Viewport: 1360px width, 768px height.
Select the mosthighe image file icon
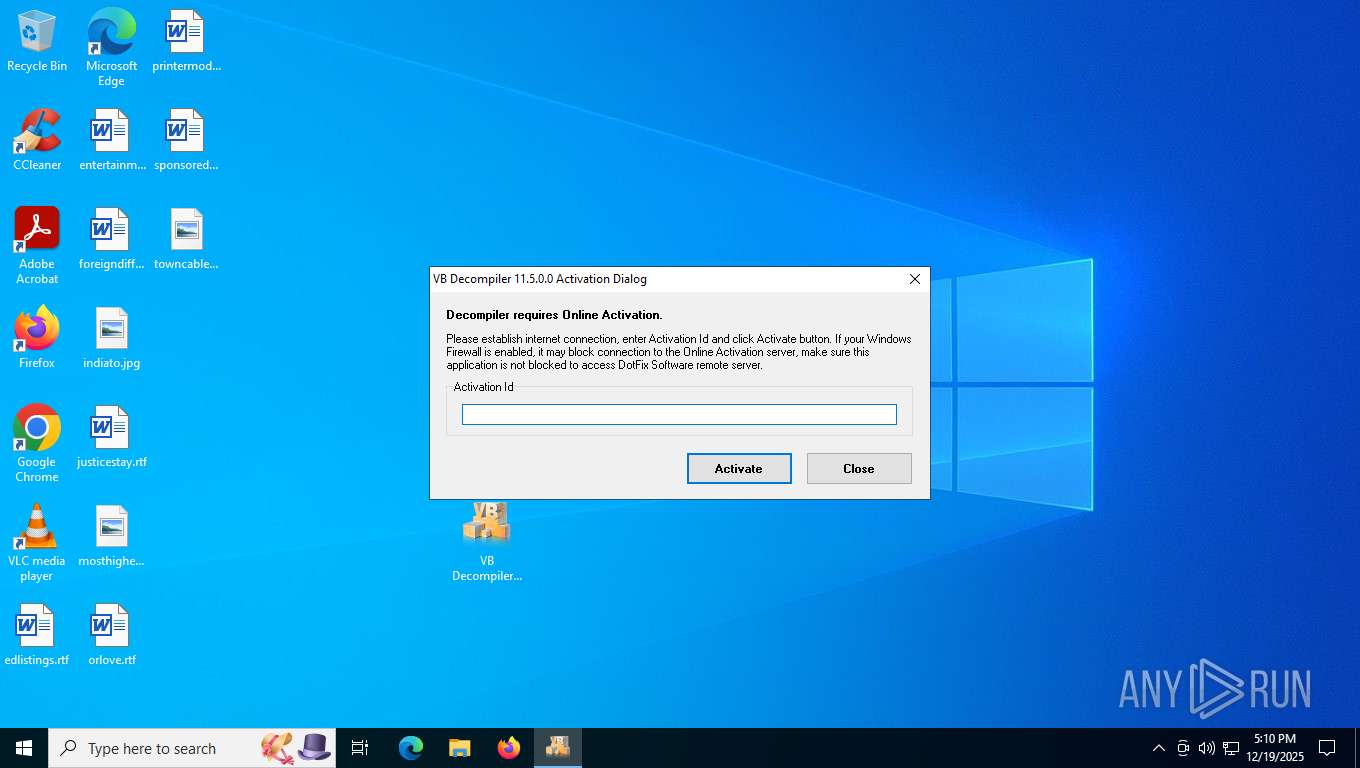(111, 537)
